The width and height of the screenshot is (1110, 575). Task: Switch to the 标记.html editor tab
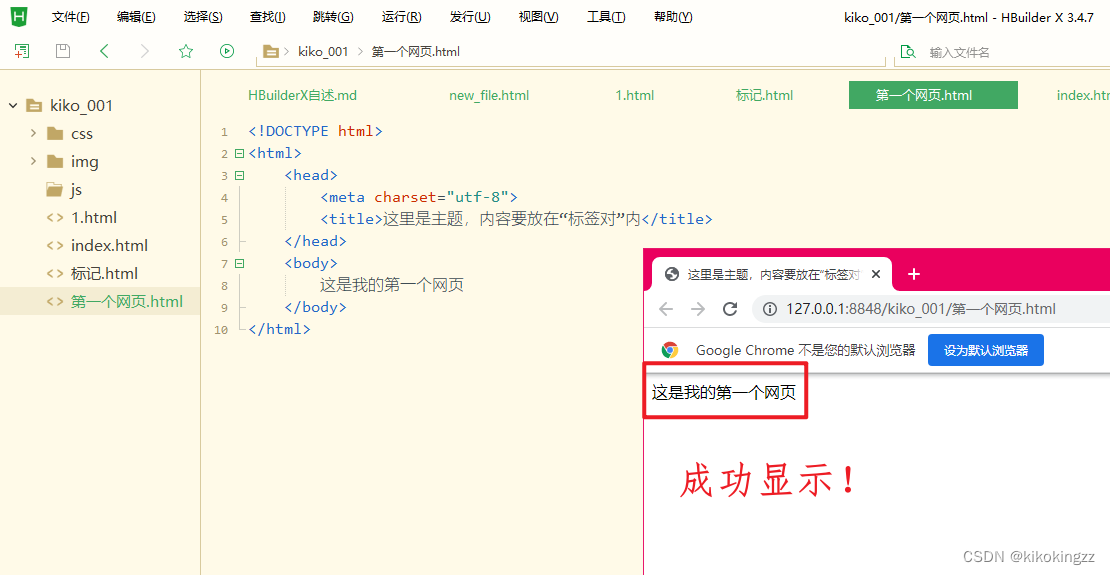[x=765, y=95]
